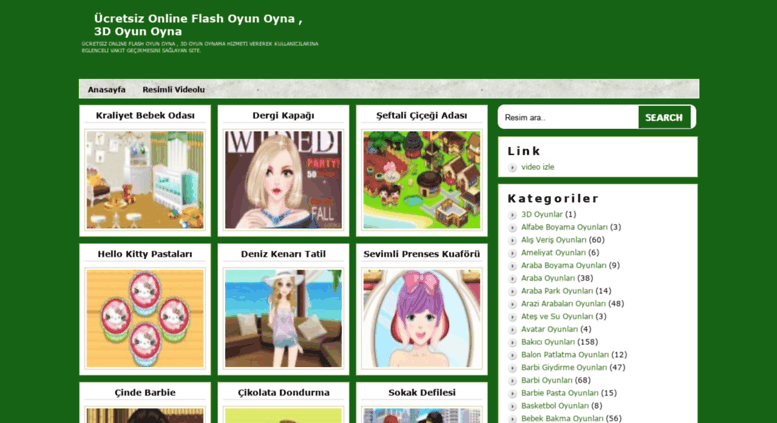Open the Şeftali Çiçeği Adası game thumbnail
777x423 pixels.
click(422, 179)
